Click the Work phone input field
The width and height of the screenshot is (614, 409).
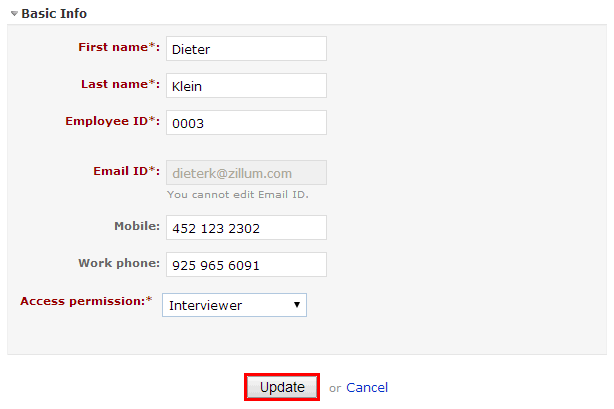[x=245, y=265]
